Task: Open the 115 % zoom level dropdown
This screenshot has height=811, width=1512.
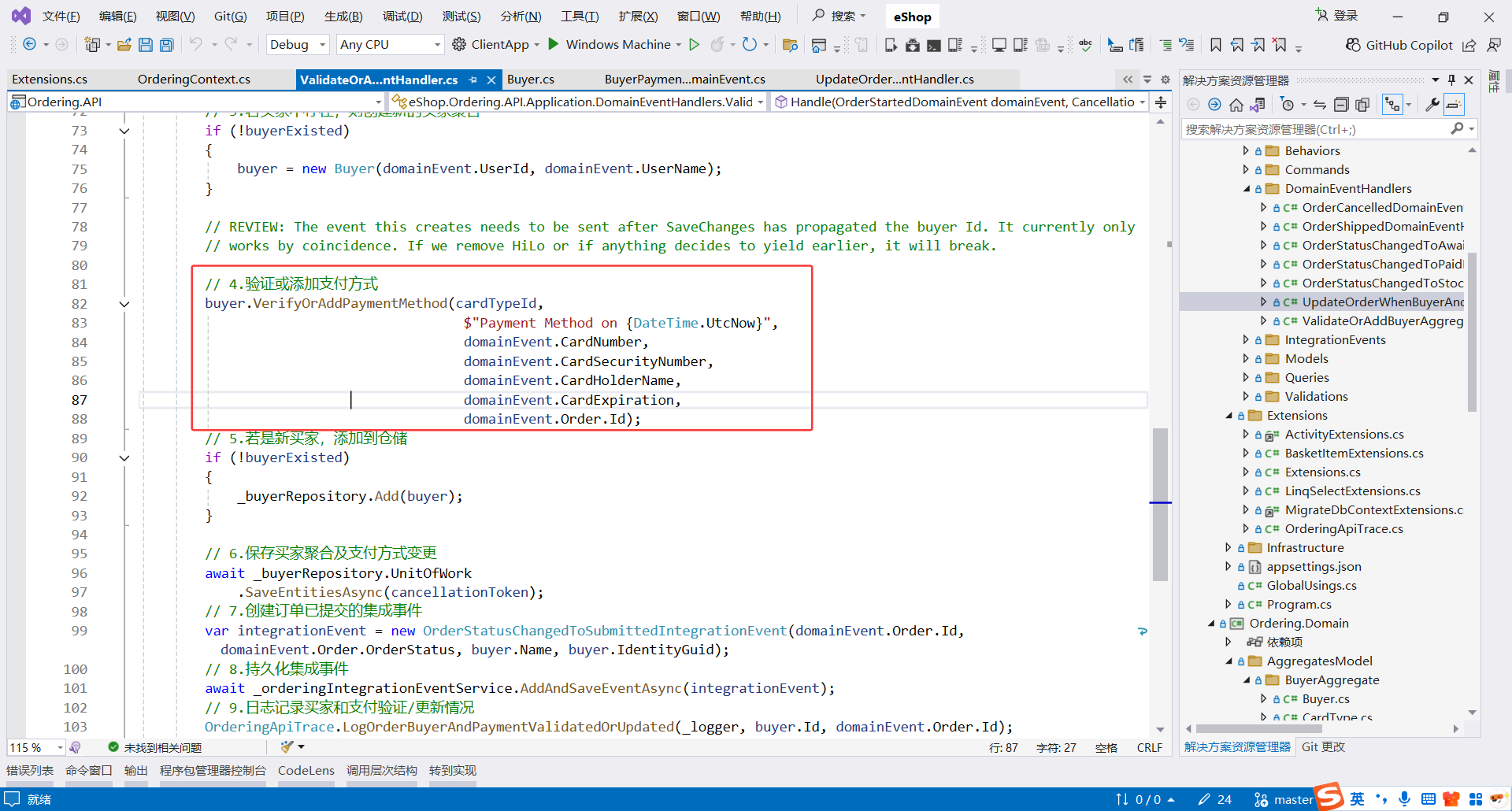Action: (x=37, y=747)
